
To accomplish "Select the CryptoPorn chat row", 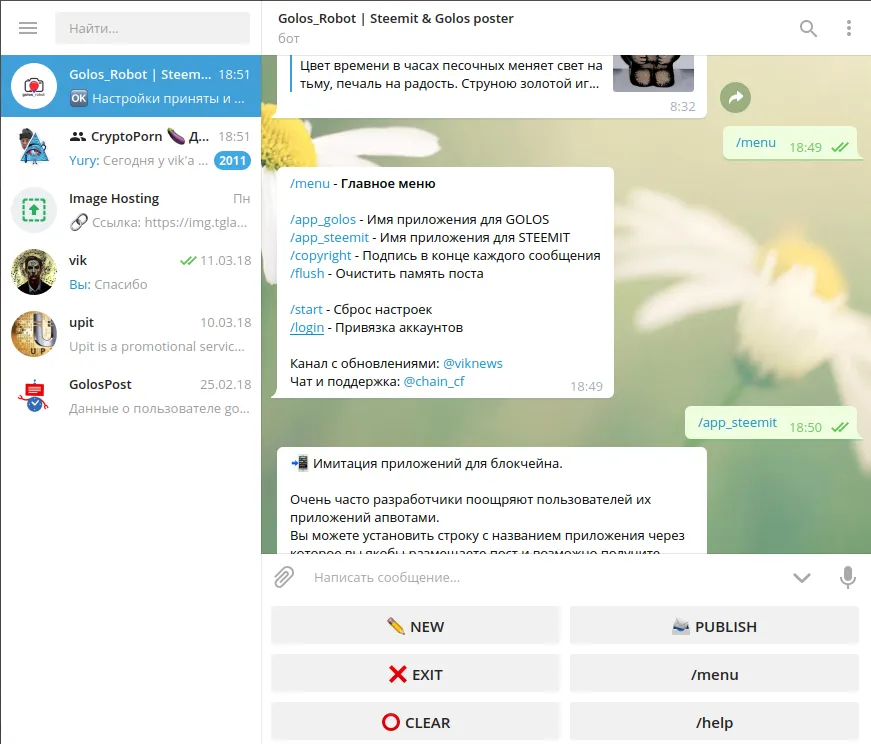I will [x=131, y=148].
